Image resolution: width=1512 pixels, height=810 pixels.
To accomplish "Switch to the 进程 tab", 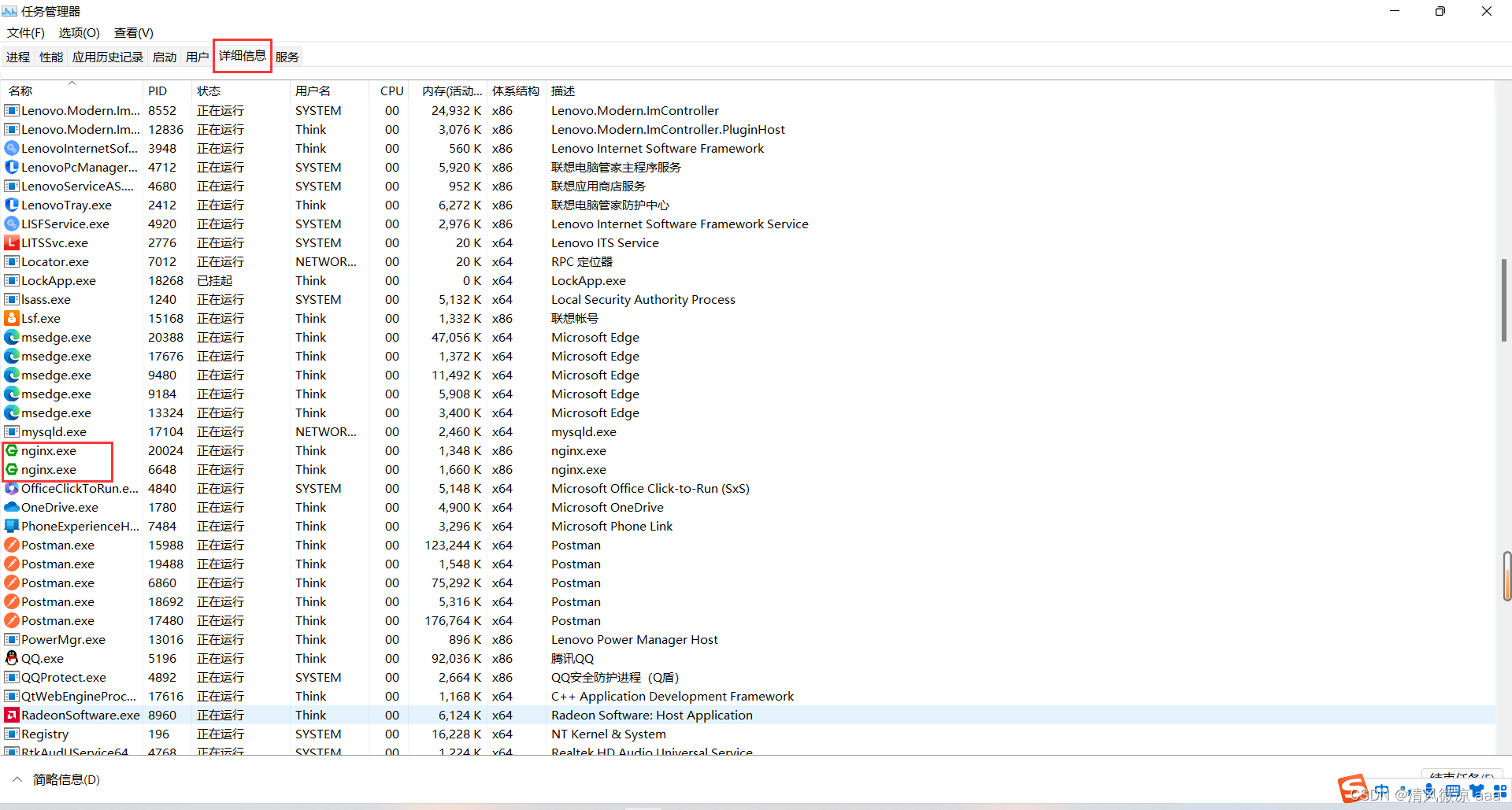I will click(18, 57).
